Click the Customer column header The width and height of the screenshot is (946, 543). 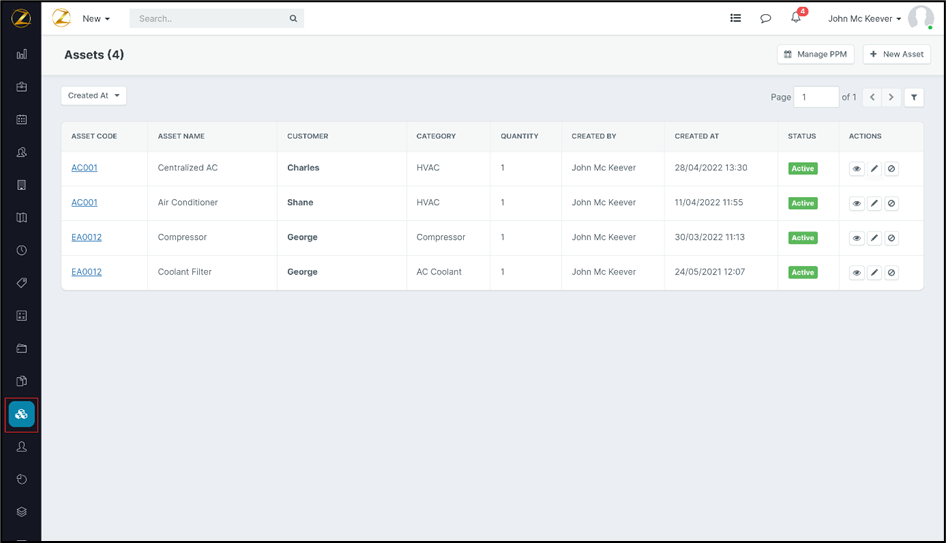pyautogui.click(x=308, y=136)
